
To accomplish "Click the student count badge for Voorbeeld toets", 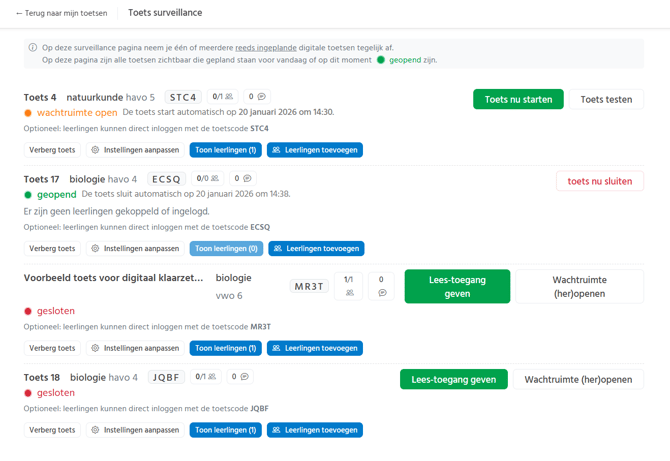I will (x=348, y=286).
